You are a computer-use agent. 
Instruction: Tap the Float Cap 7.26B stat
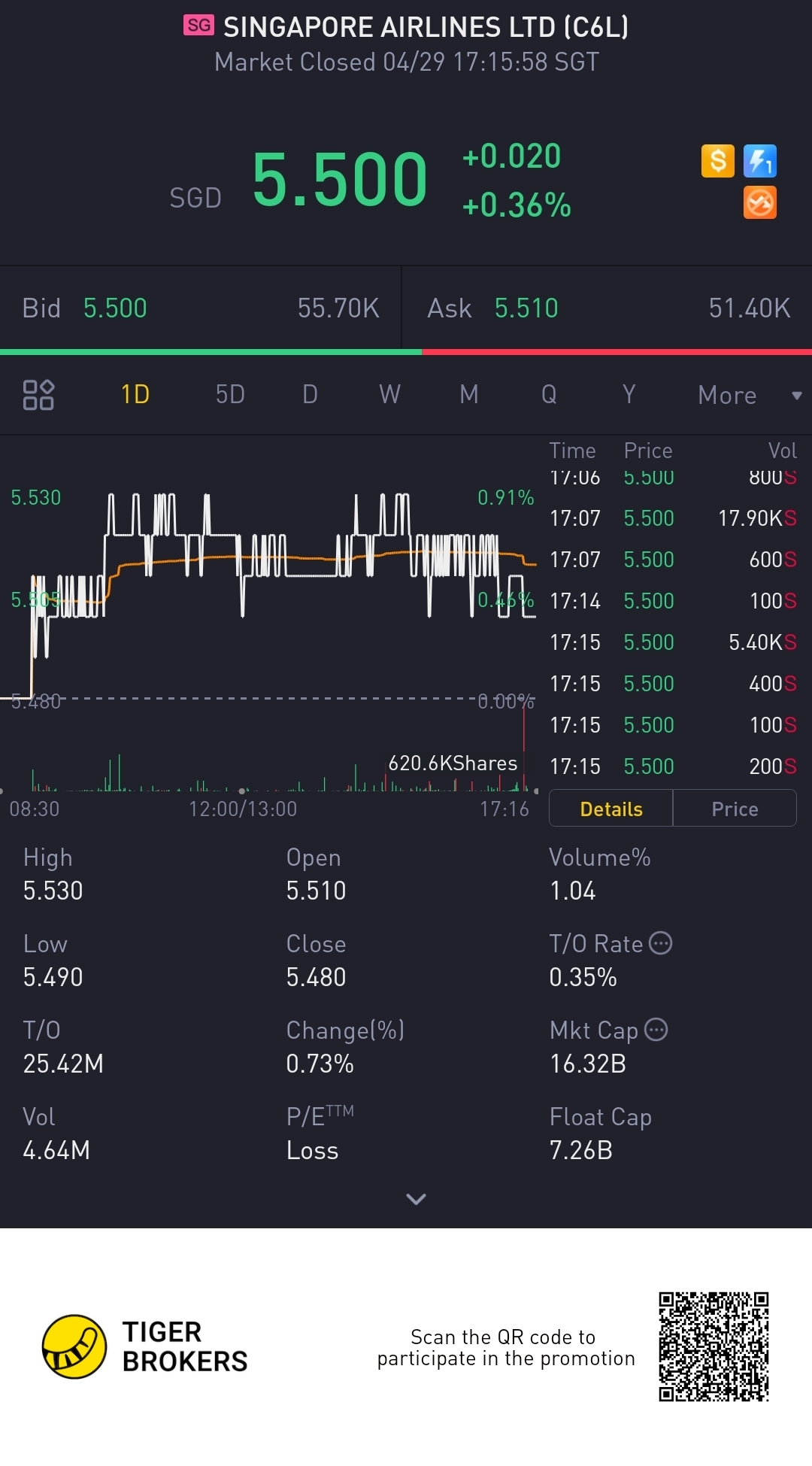(x=600, y=1134)
